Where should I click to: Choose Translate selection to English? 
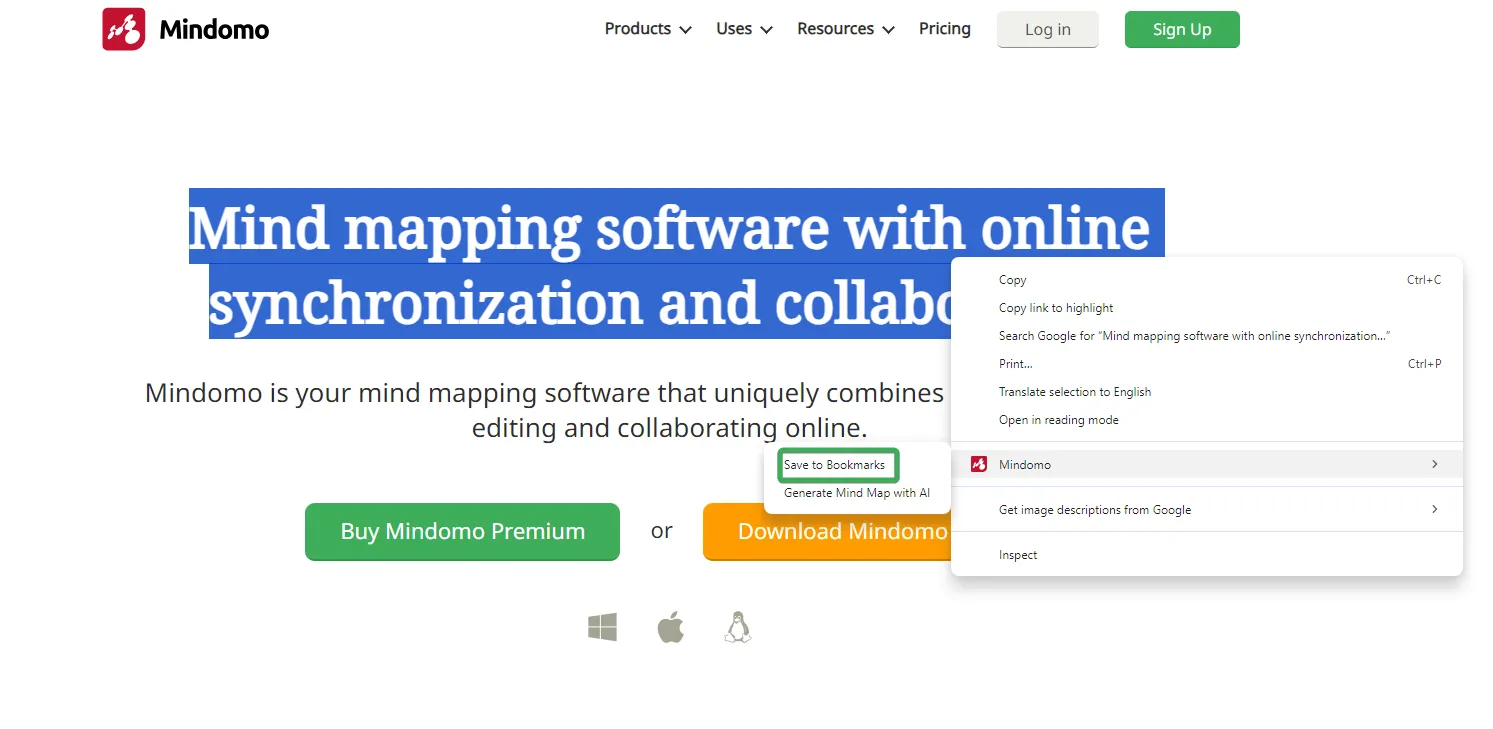1207,392
